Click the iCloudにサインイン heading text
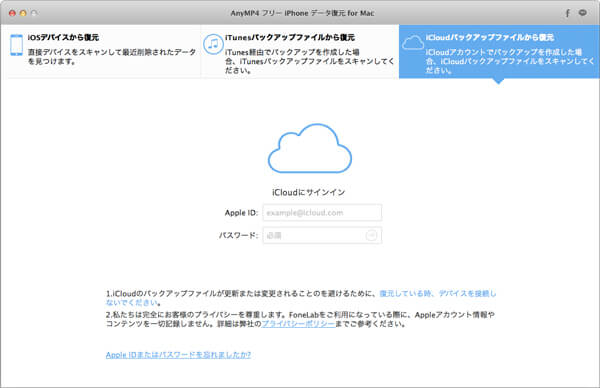Screen dimensions: 600x388 pyautogui.click(x=309, y=192)
